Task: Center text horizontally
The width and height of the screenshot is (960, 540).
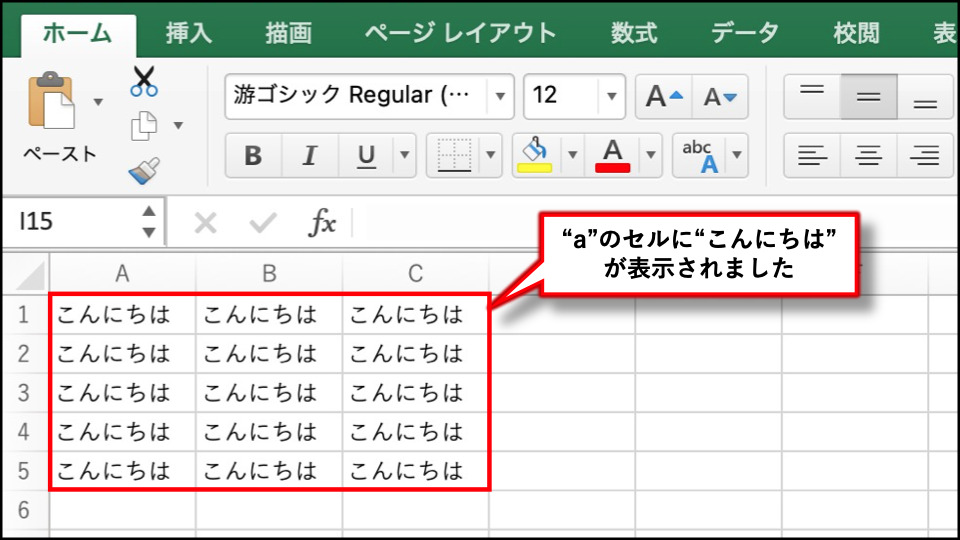Action: tap(868, 156)
